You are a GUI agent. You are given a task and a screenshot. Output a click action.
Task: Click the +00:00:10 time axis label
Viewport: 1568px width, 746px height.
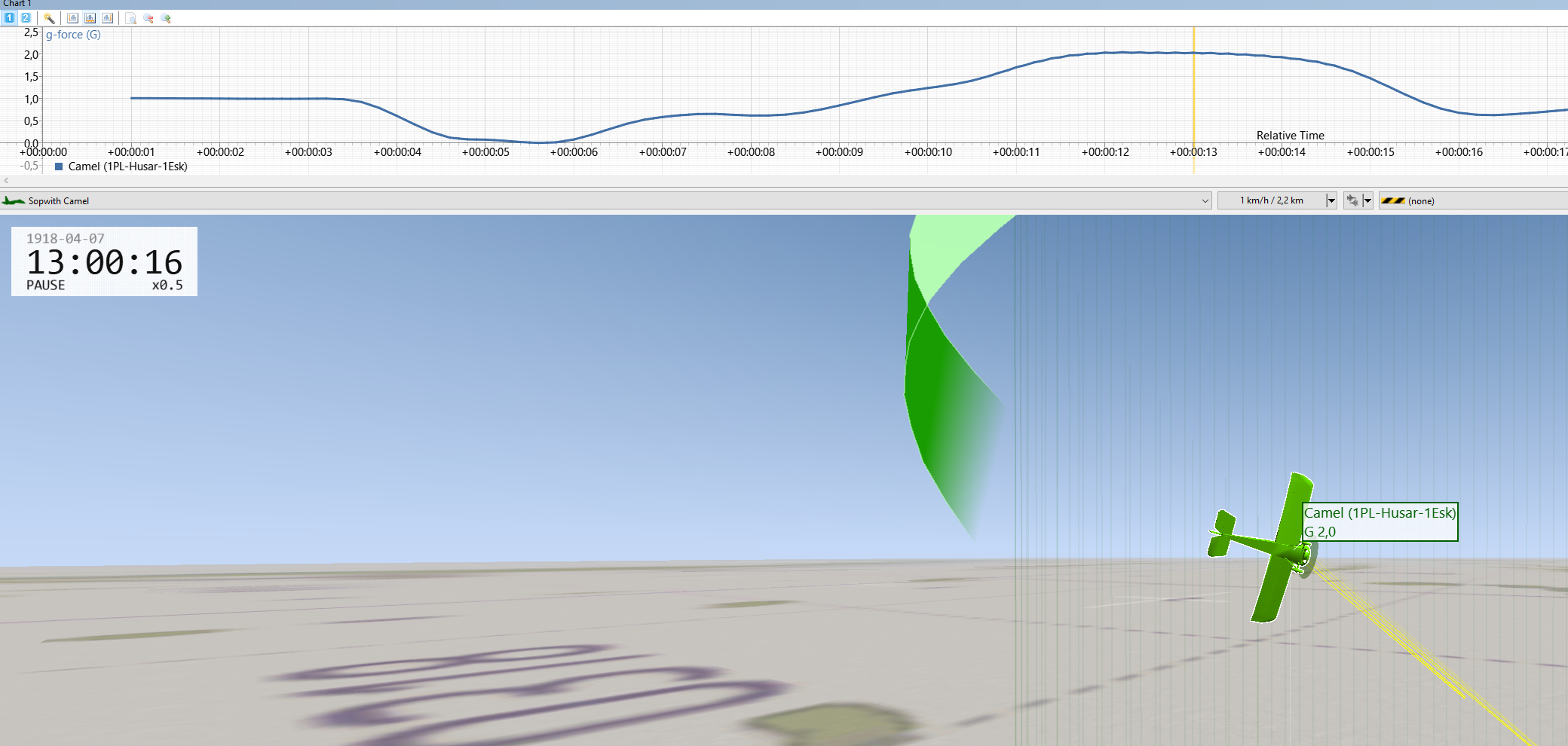[928, 152]
